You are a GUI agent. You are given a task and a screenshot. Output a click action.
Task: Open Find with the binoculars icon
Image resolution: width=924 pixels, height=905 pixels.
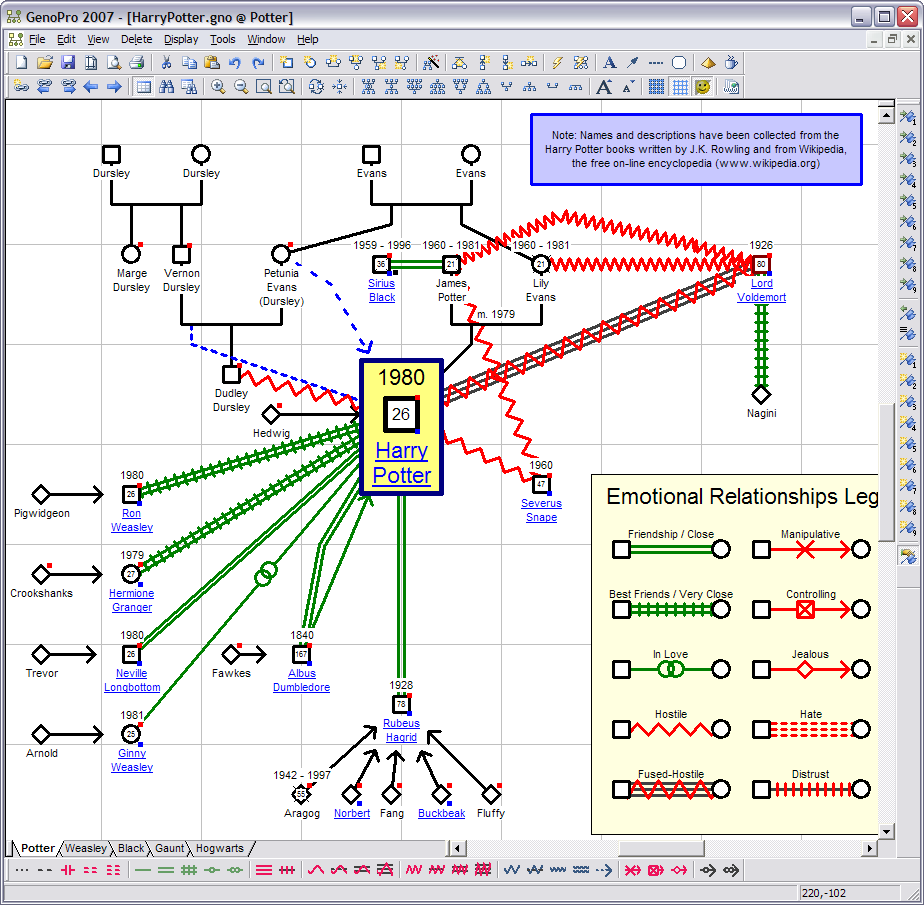click(167, 87)
